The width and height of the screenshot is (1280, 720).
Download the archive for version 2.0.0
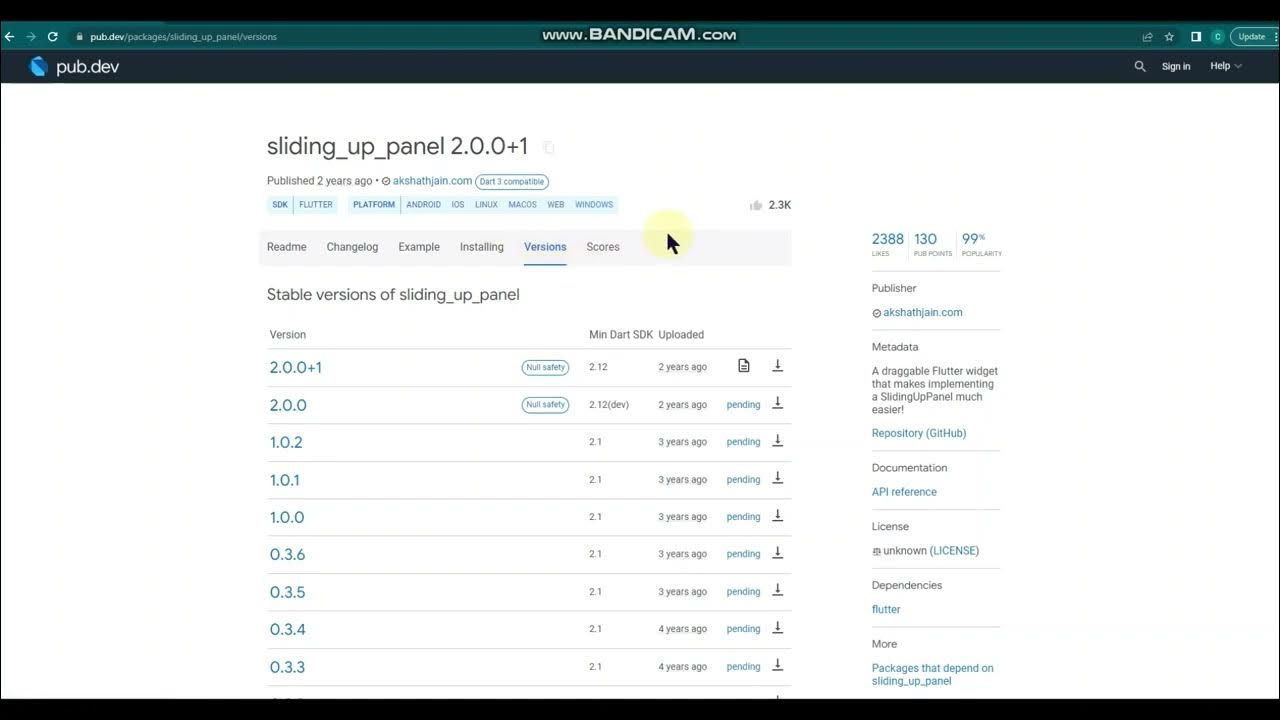point(777,404)
